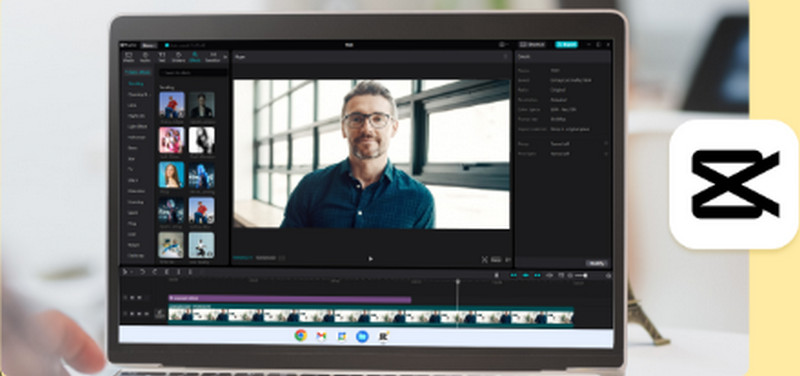This screenshot has width=800, height=376.
Task: Open the Menu dropdown in the title bar
Action: [149, 45]
